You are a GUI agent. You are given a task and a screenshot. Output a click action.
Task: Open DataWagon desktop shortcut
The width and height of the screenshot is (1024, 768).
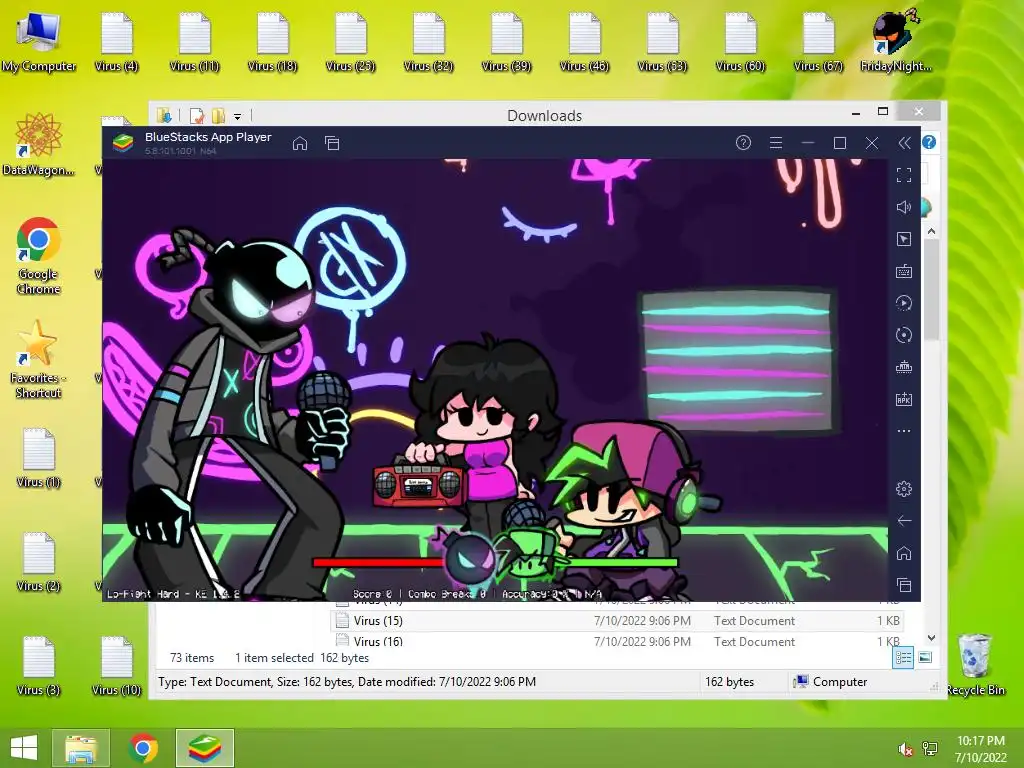click(39, 145)
